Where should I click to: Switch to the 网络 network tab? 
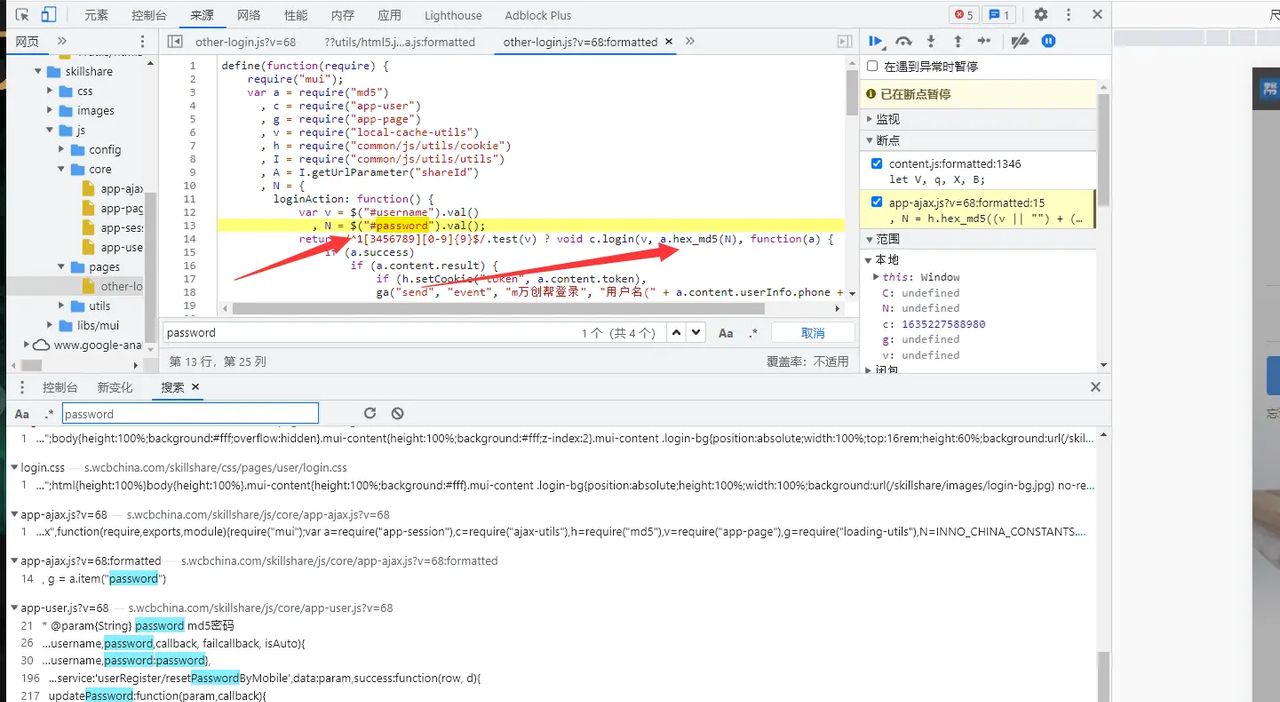pyautogui.click(x=249, y=15)
